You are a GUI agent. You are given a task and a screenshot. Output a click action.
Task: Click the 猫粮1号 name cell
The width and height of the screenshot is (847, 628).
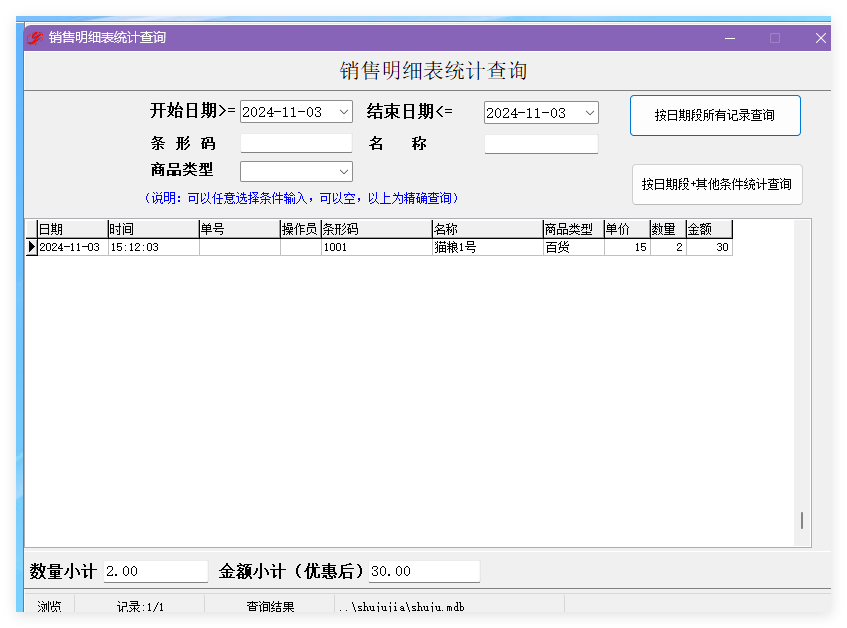coord(488,247)
